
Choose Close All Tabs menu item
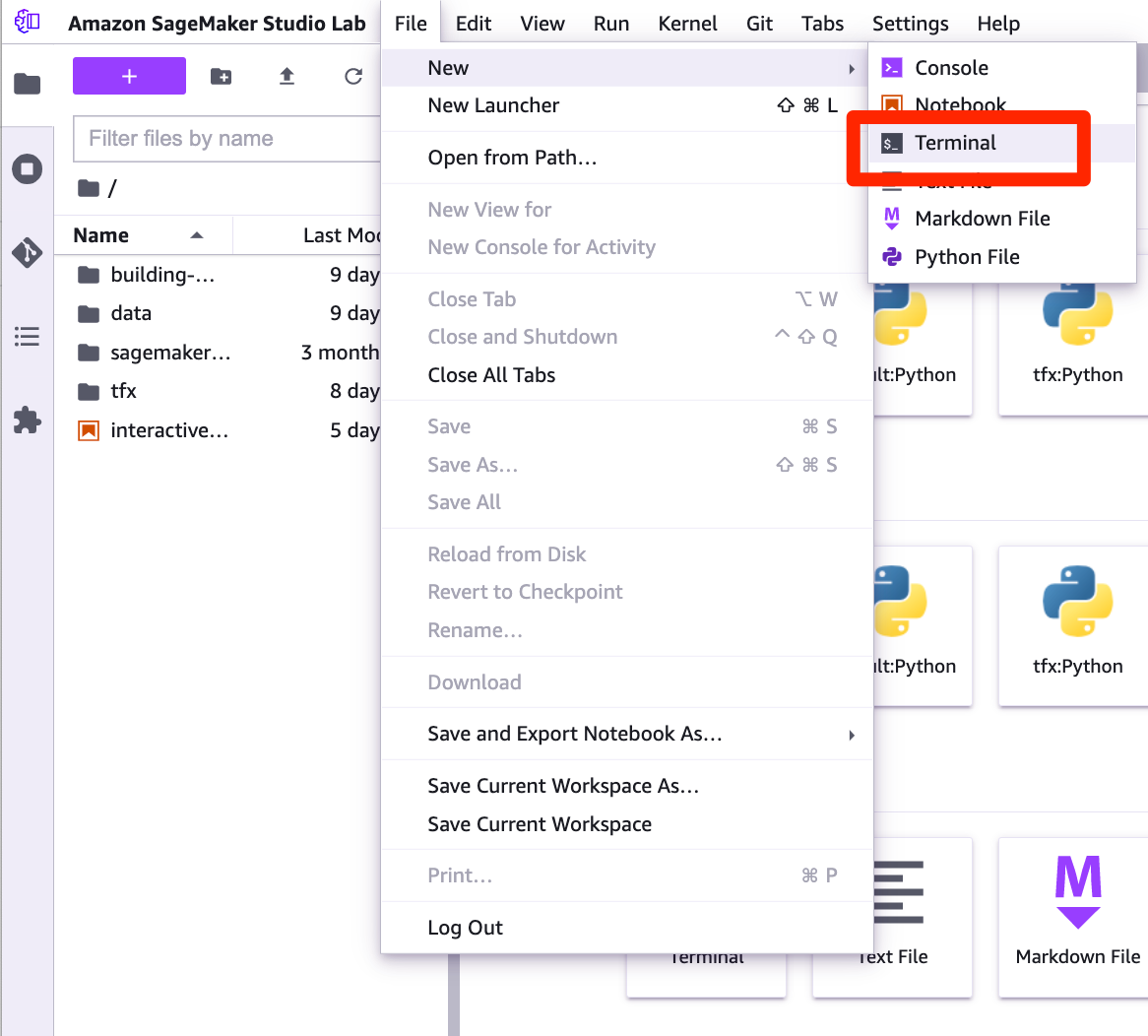tap(627, 375)
